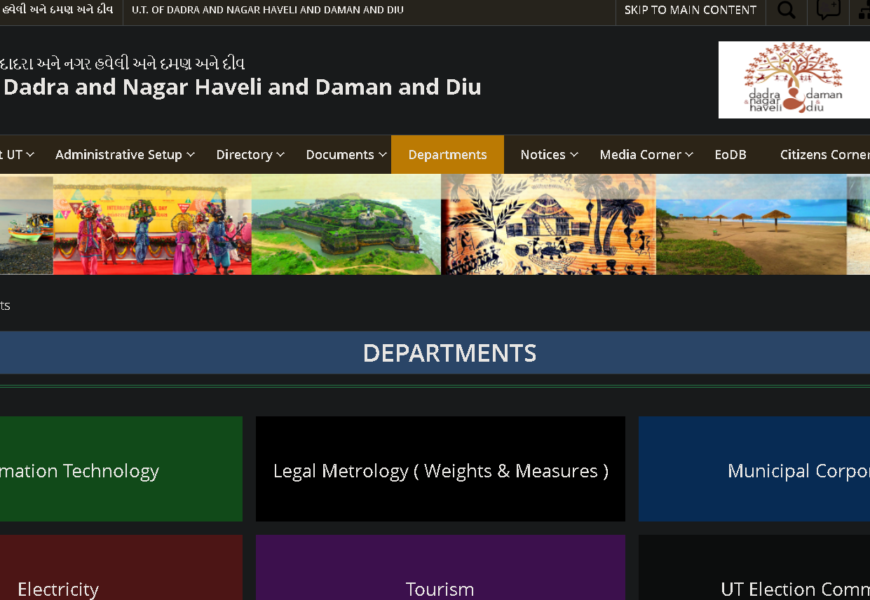Open Legal Metrology (Weights & Measures) department

tap(441, 469)
